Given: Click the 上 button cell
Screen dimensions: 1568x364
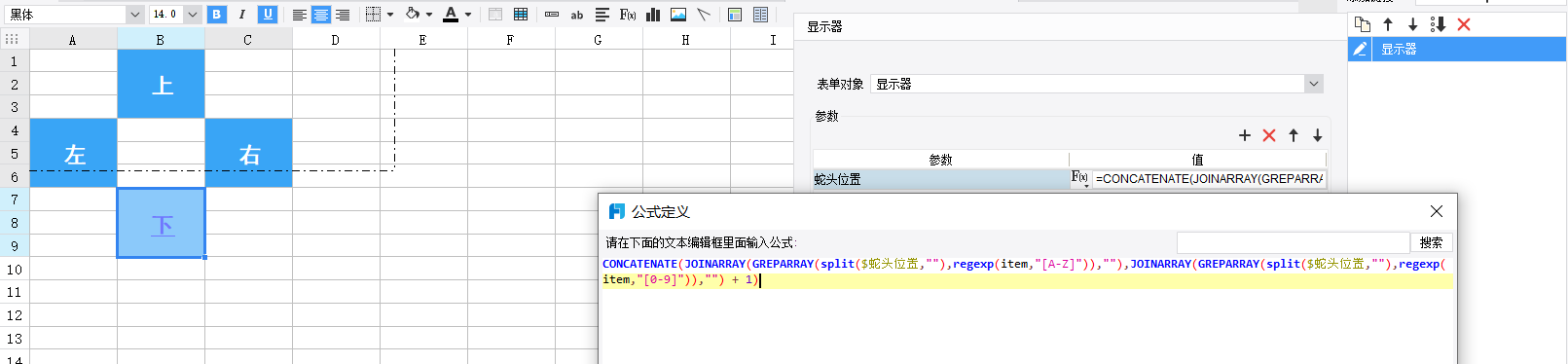Looking at the screenshot, I should (161, 84).
